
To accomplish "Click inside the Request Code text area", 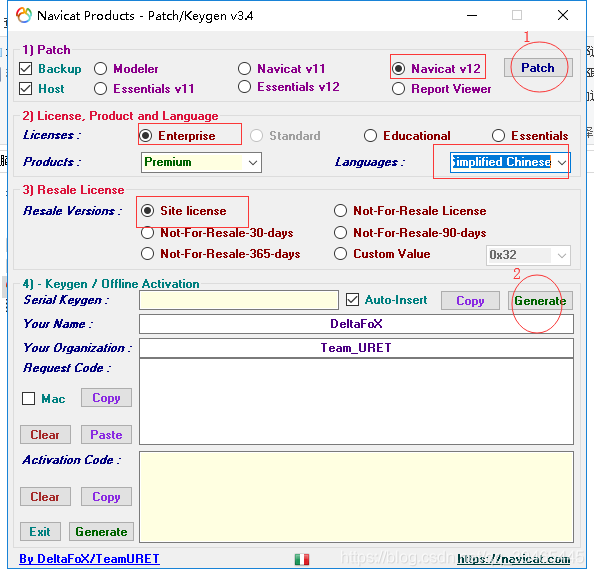I will (x=356, y=402).
